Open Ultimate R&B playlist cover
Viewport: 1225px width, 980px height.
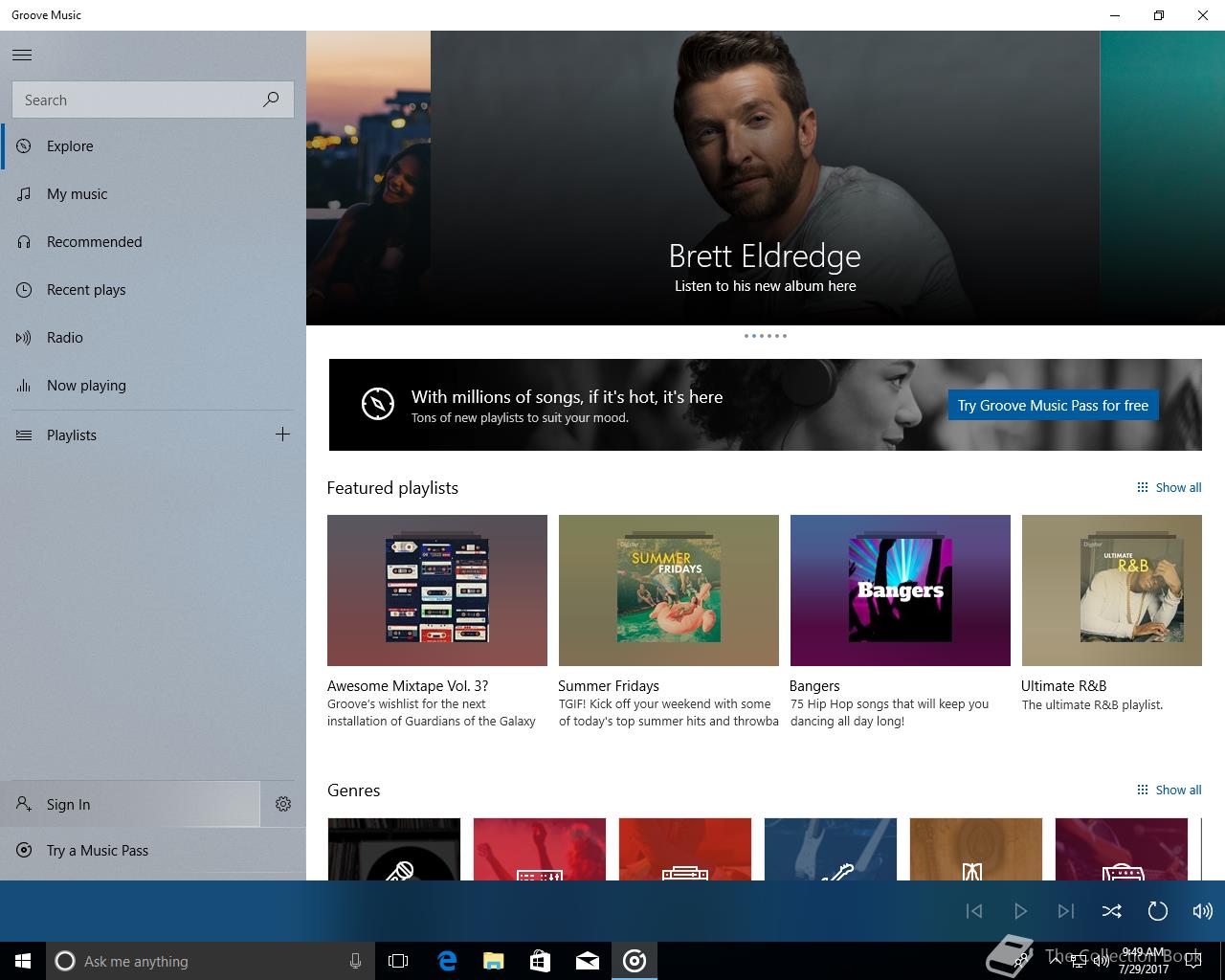coord(1112,590)
